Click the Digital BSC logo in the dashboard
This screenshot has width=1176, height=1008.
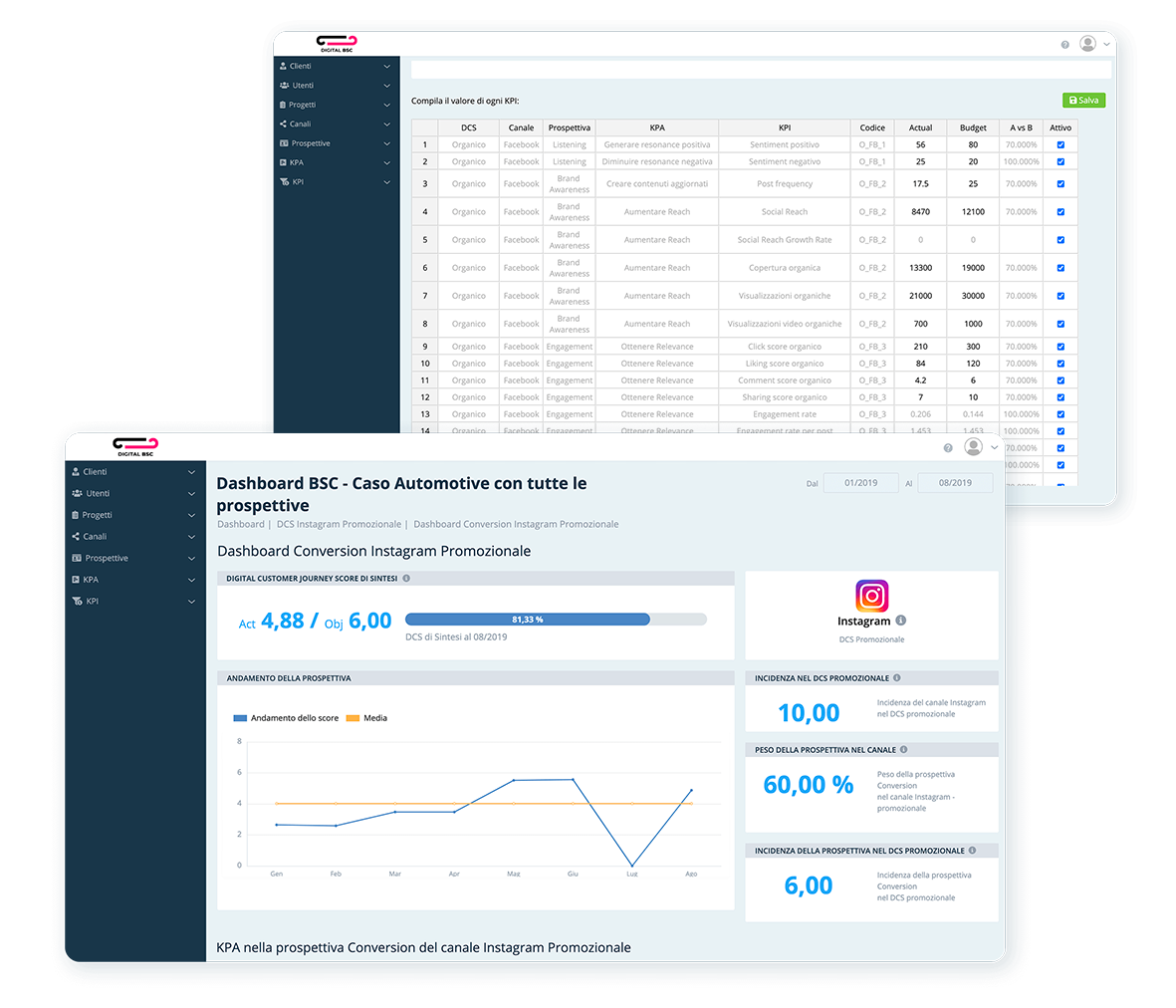135,446
